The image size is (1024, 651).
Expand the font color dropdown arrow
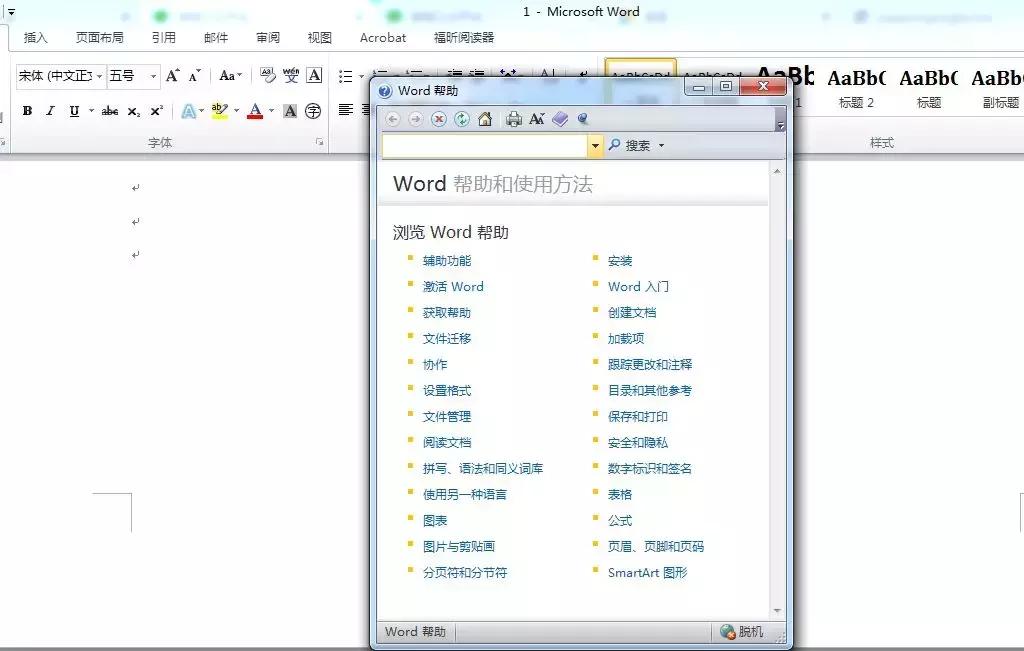[272, 112]
